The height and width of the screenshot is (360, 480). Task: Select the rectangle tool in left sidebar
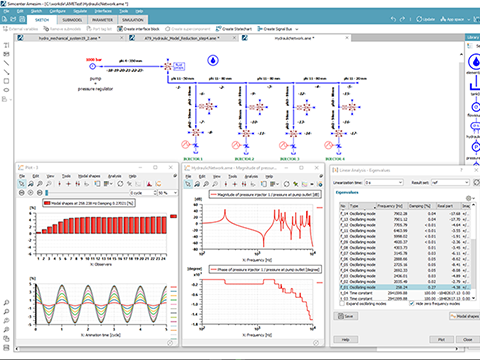point(6,81)
